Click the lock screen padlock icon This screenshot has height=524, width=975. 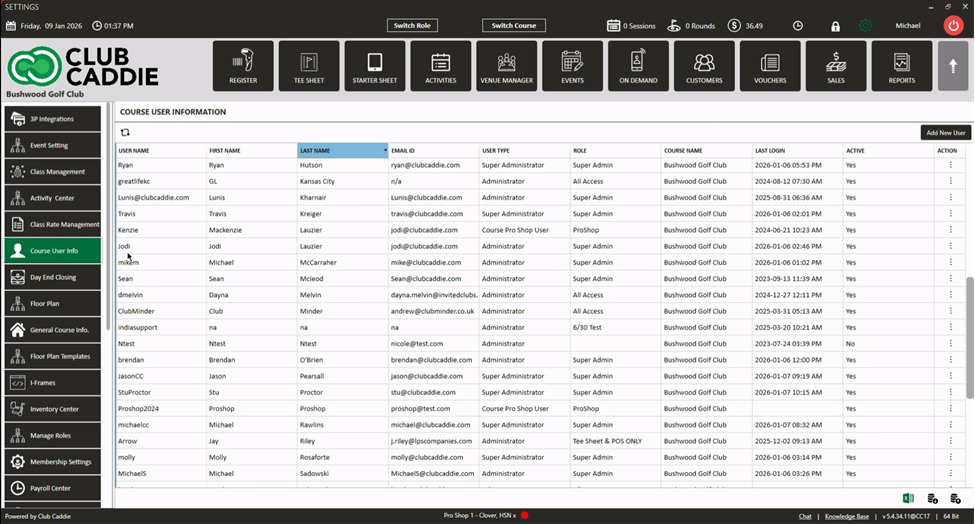[836, 26]
